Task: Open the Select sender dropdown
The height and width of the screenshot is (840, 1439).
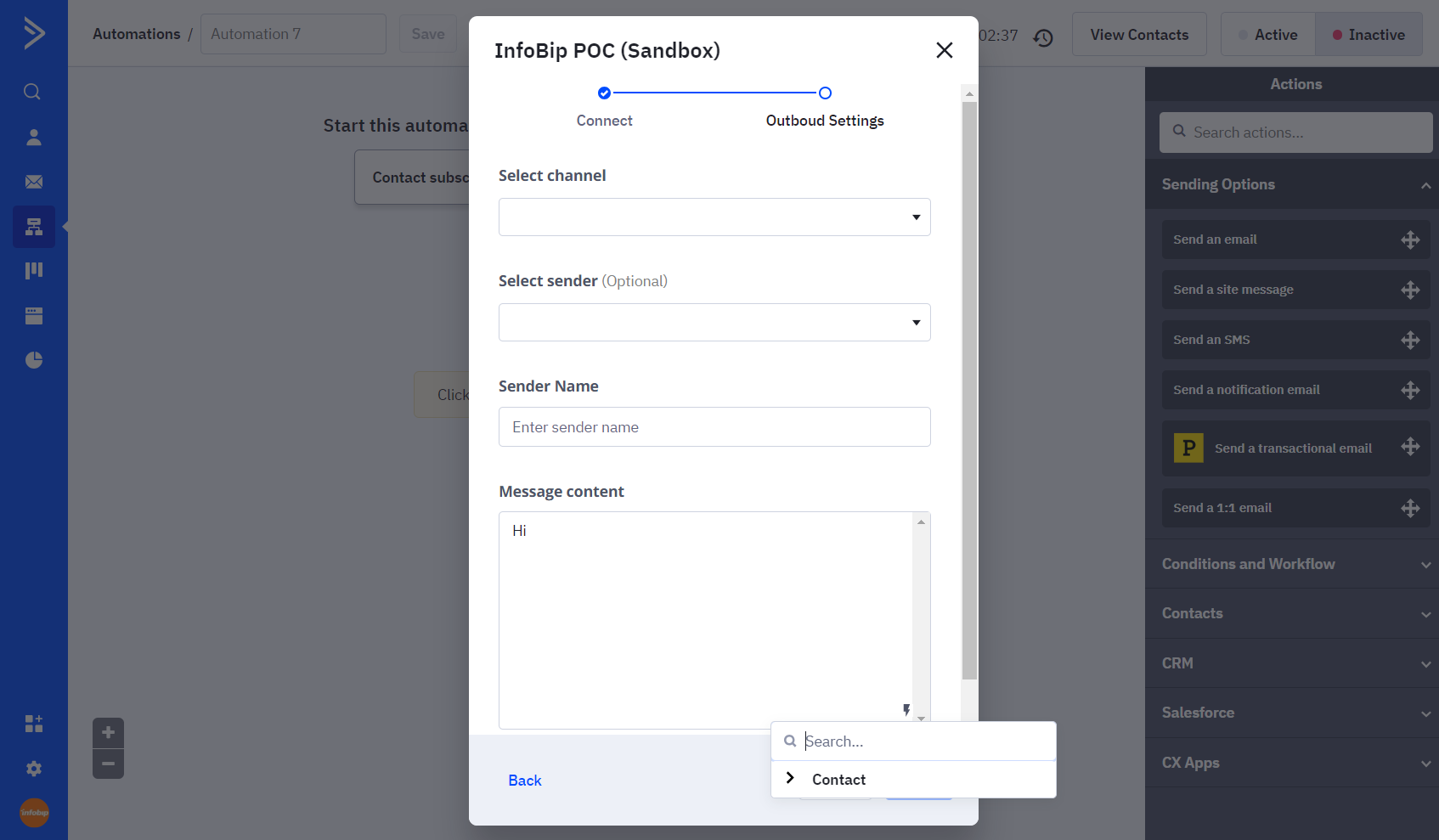Action: pyautogui.click(x=714, y=323)
